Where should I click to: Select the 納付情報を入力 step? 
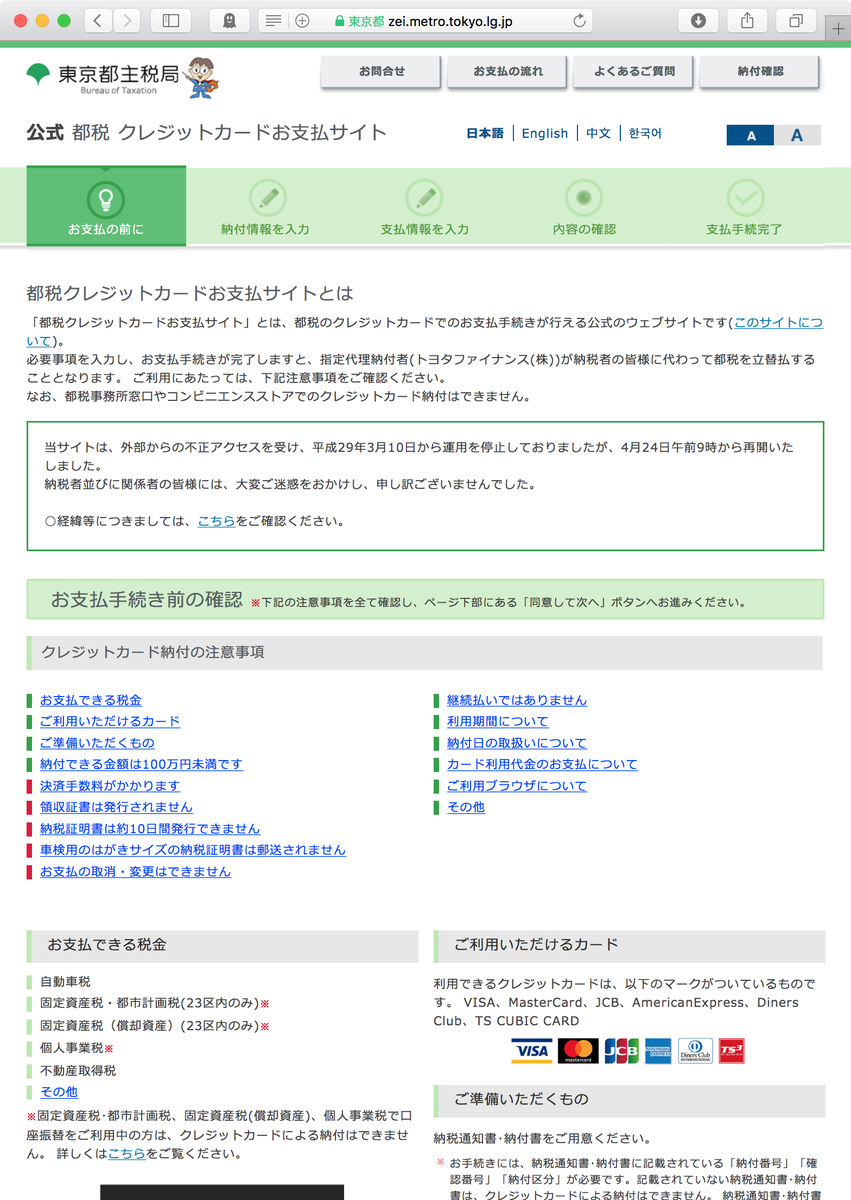[265, 208]
